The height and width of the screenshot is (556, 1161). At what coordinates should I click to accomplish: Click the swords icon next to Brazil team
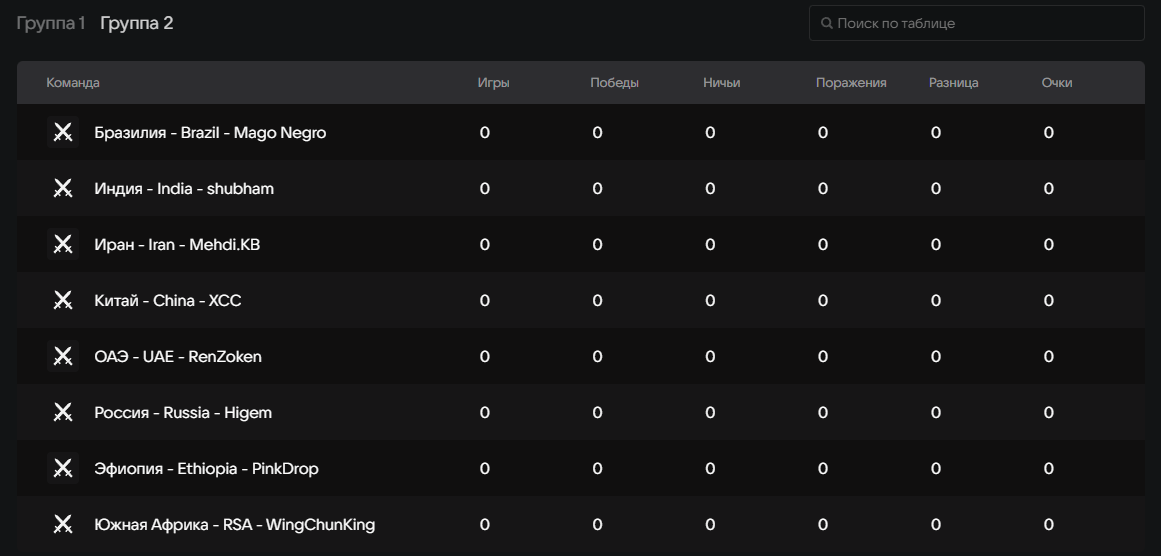(x=63, y=133)
